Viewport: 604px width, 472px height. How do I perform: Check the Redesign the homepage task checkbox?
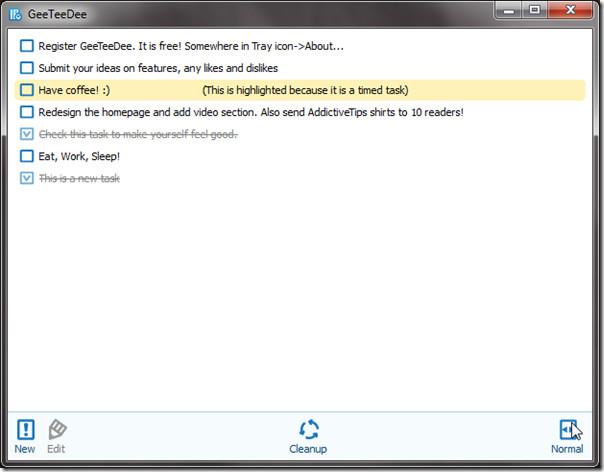27,112
